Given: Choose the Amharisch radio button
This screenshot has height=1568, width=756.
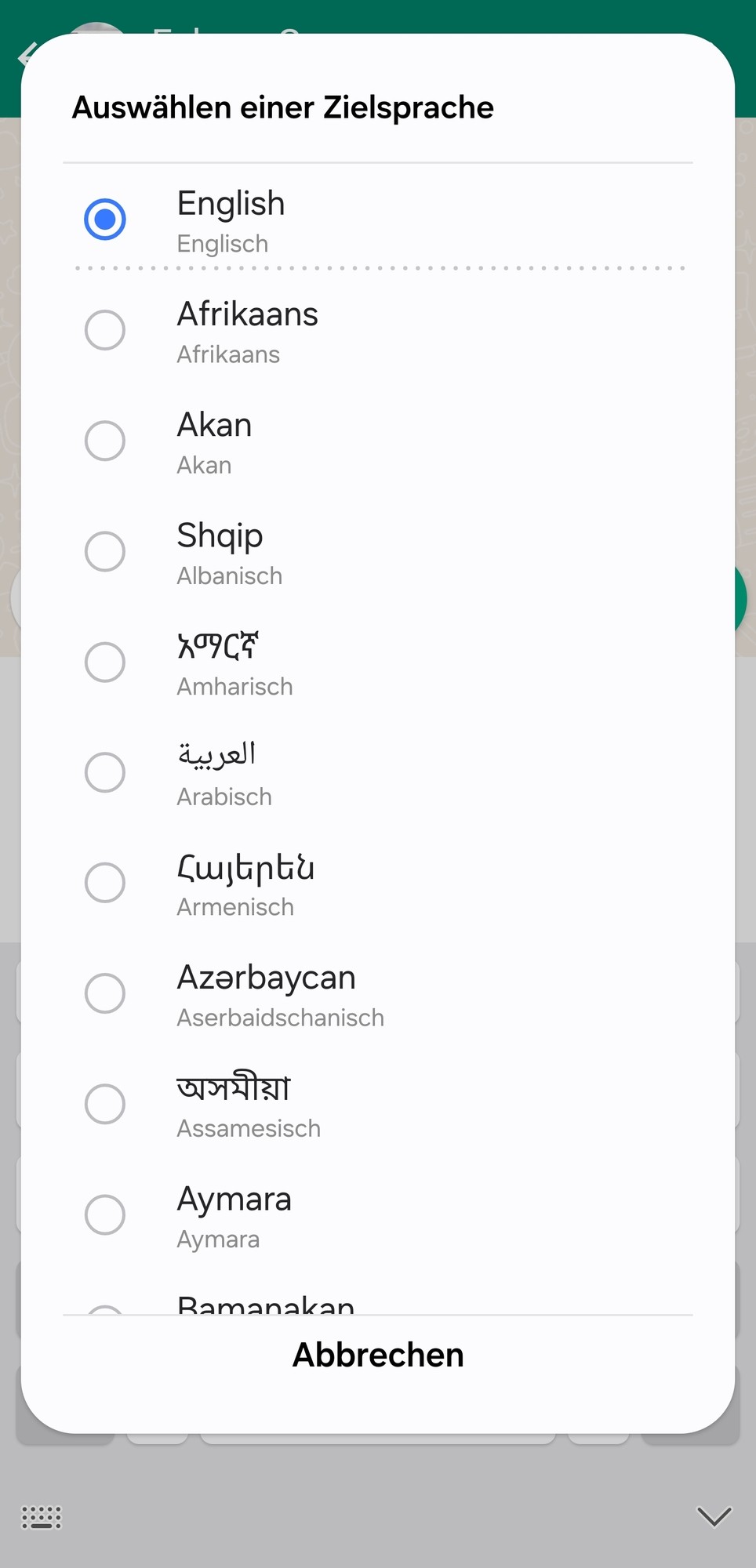Looking at the screenshot, I should point(105,662).
